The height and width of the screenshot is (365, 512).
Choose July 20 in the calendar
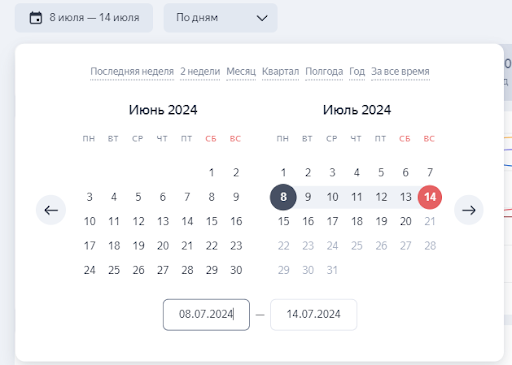click(x=406, y=221)
